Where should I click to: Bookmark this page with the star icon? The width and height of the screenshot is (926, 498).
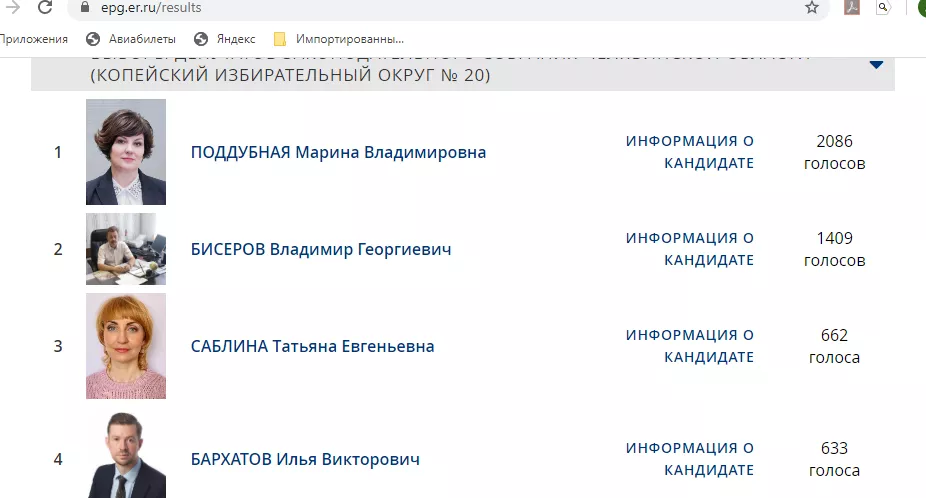[x=812, y=8]
